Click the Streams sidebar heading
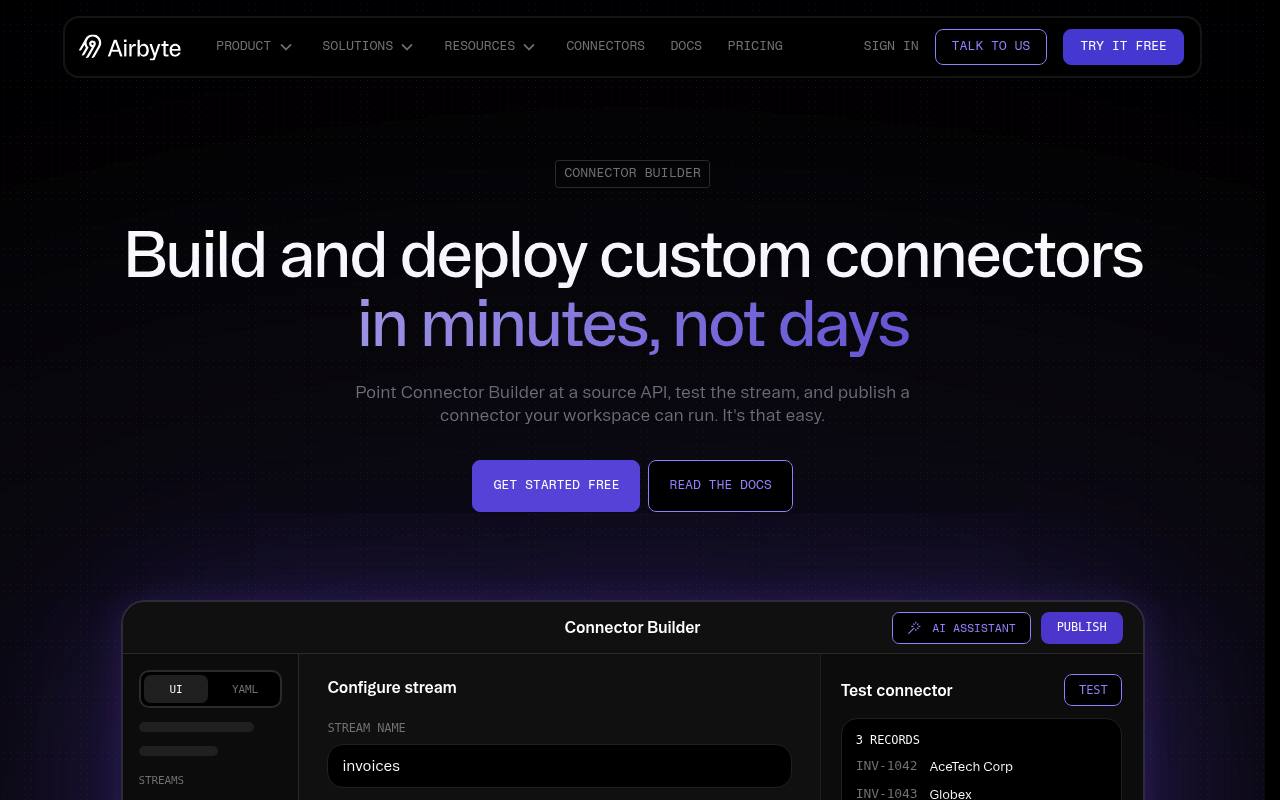Viewport: 1280px width, 800px height. tap(161, 780)
